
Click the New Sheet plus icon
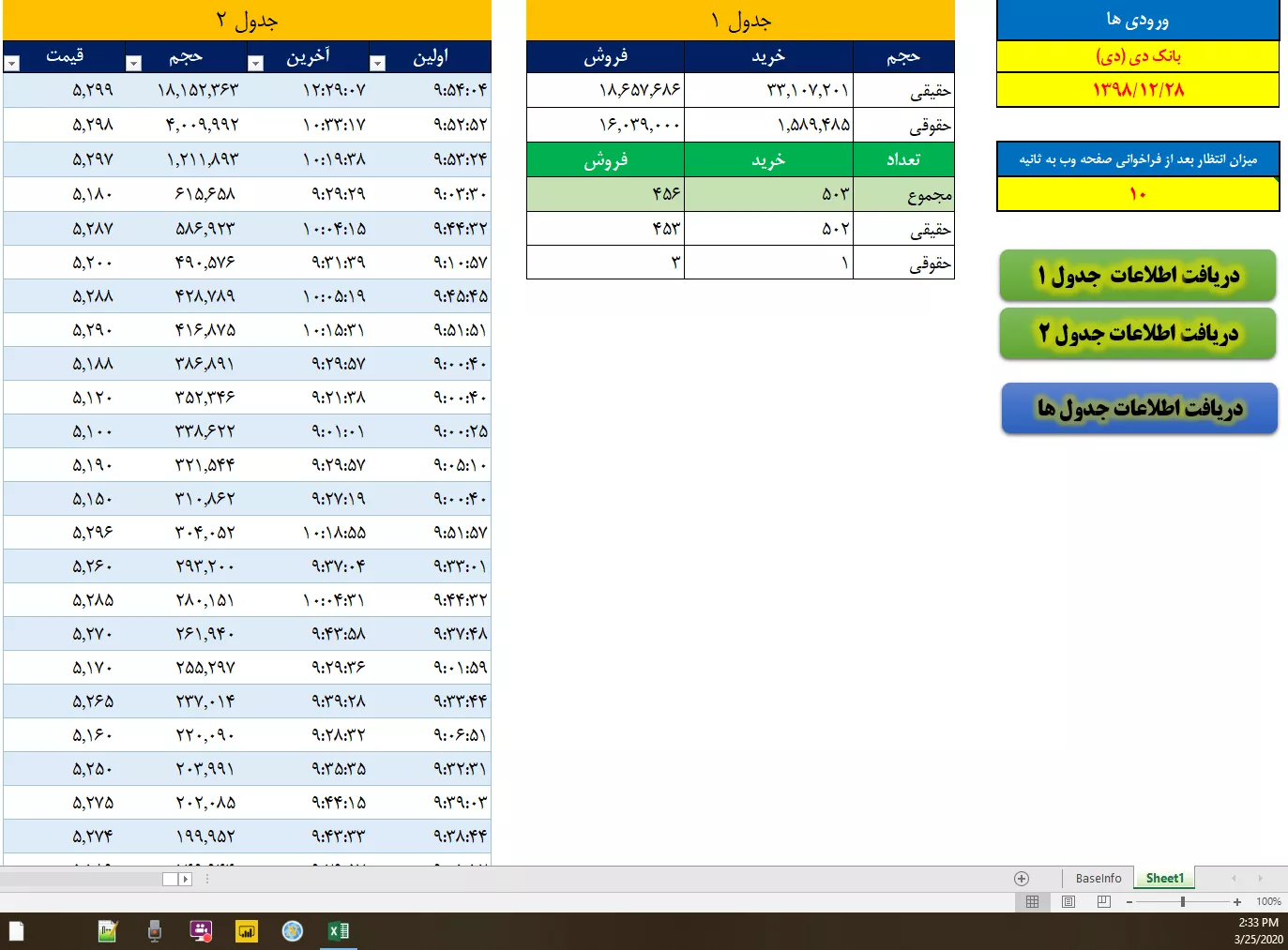[x=1022, y=879]
